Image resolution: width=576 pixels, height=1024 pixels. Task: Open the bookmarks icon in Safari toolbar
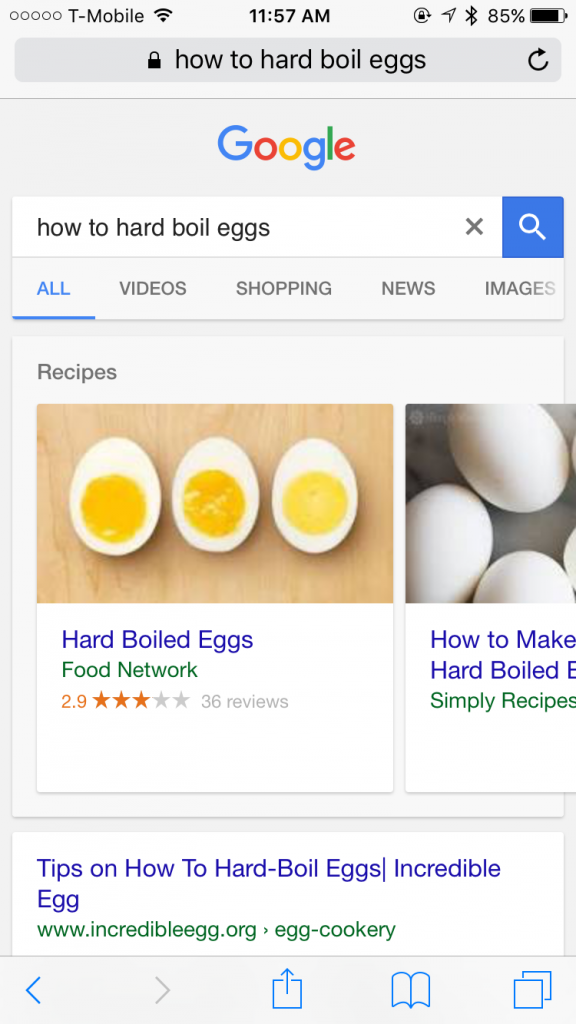point(410,989)
